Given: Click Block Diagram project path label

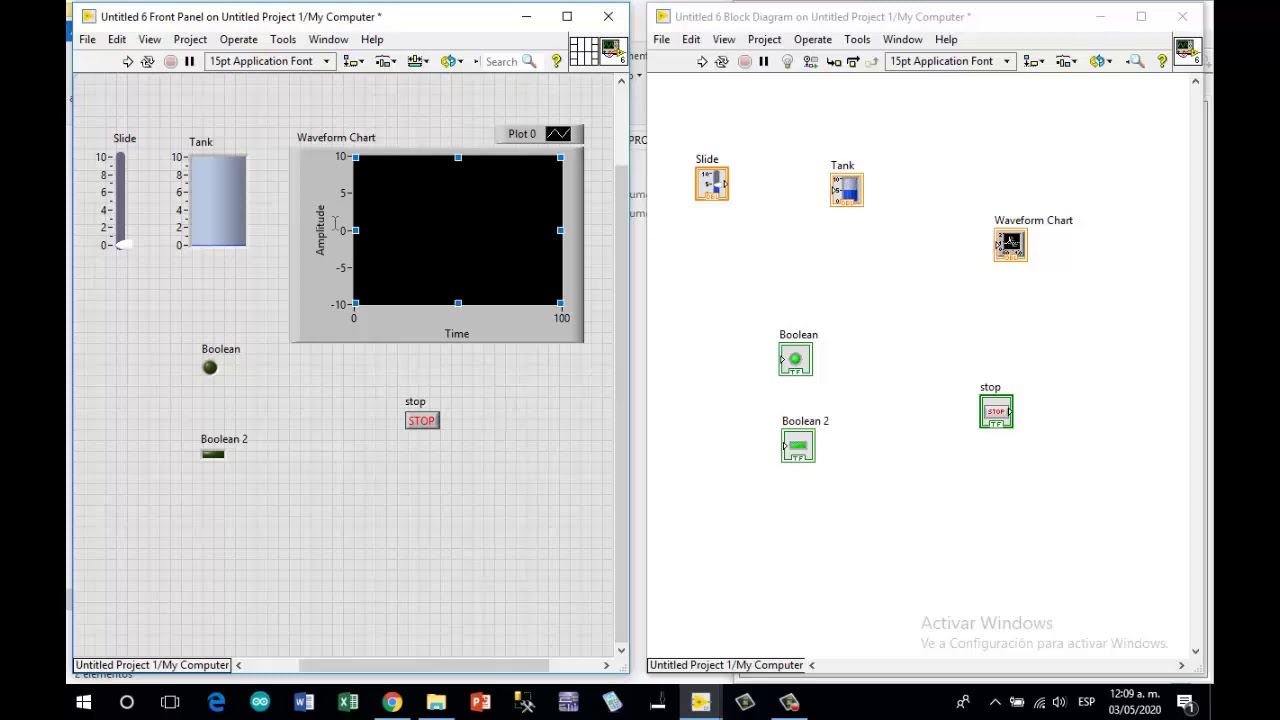Looking at the screenshot, I should 726,665.
